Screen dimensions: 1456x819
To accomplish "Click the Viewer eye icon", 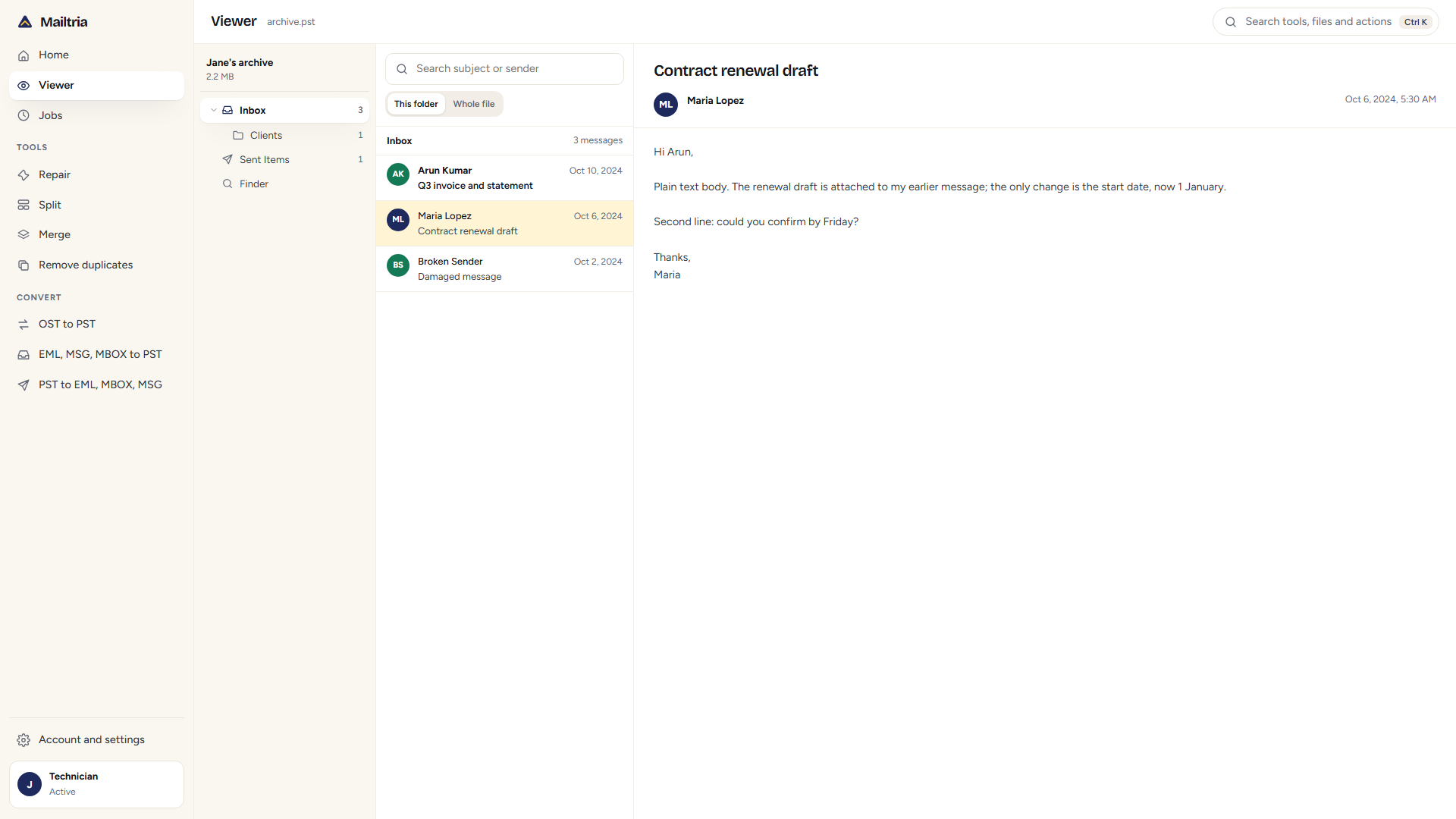I will (24, 86).
